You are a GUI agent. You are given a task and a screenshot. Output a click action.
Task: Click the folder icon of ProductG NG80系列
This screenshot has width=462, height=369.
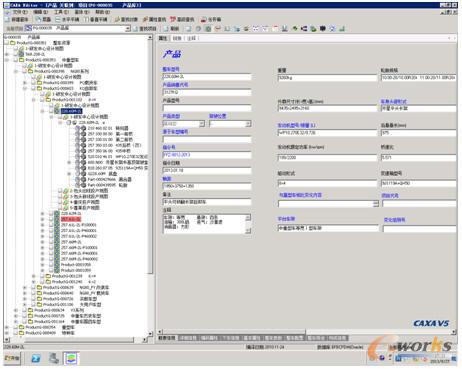point(30,71)
